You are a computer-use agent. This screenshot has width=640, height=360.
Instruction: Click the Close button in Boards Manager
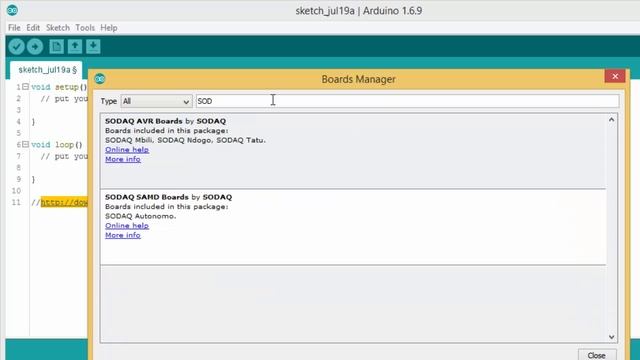point(597,355)
